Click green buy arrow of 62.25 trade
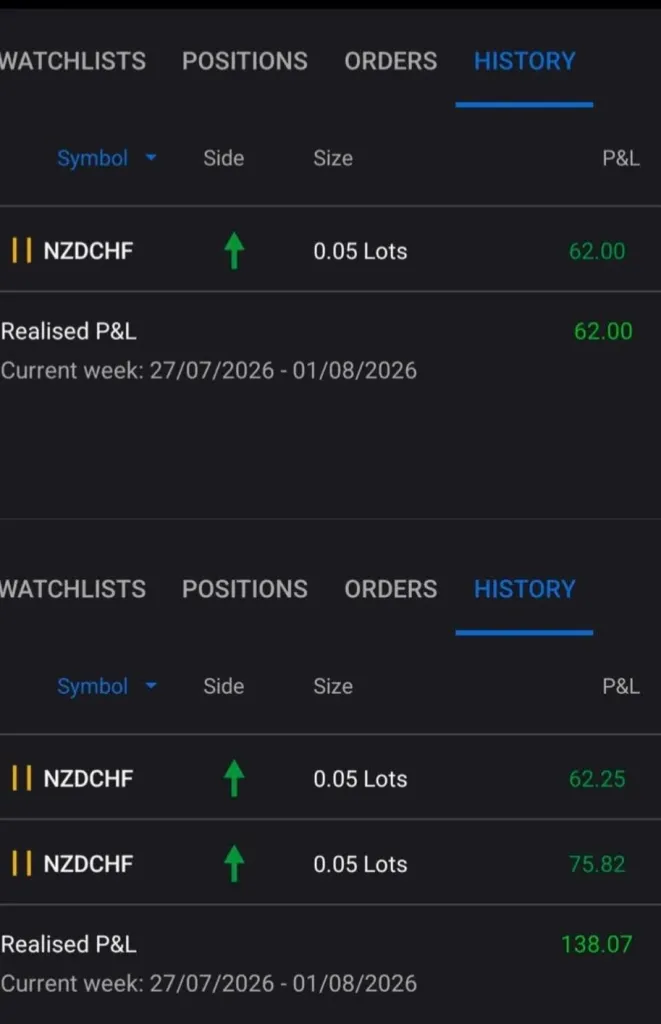Screen dimensions: 661x1024 tap(234, 778)
